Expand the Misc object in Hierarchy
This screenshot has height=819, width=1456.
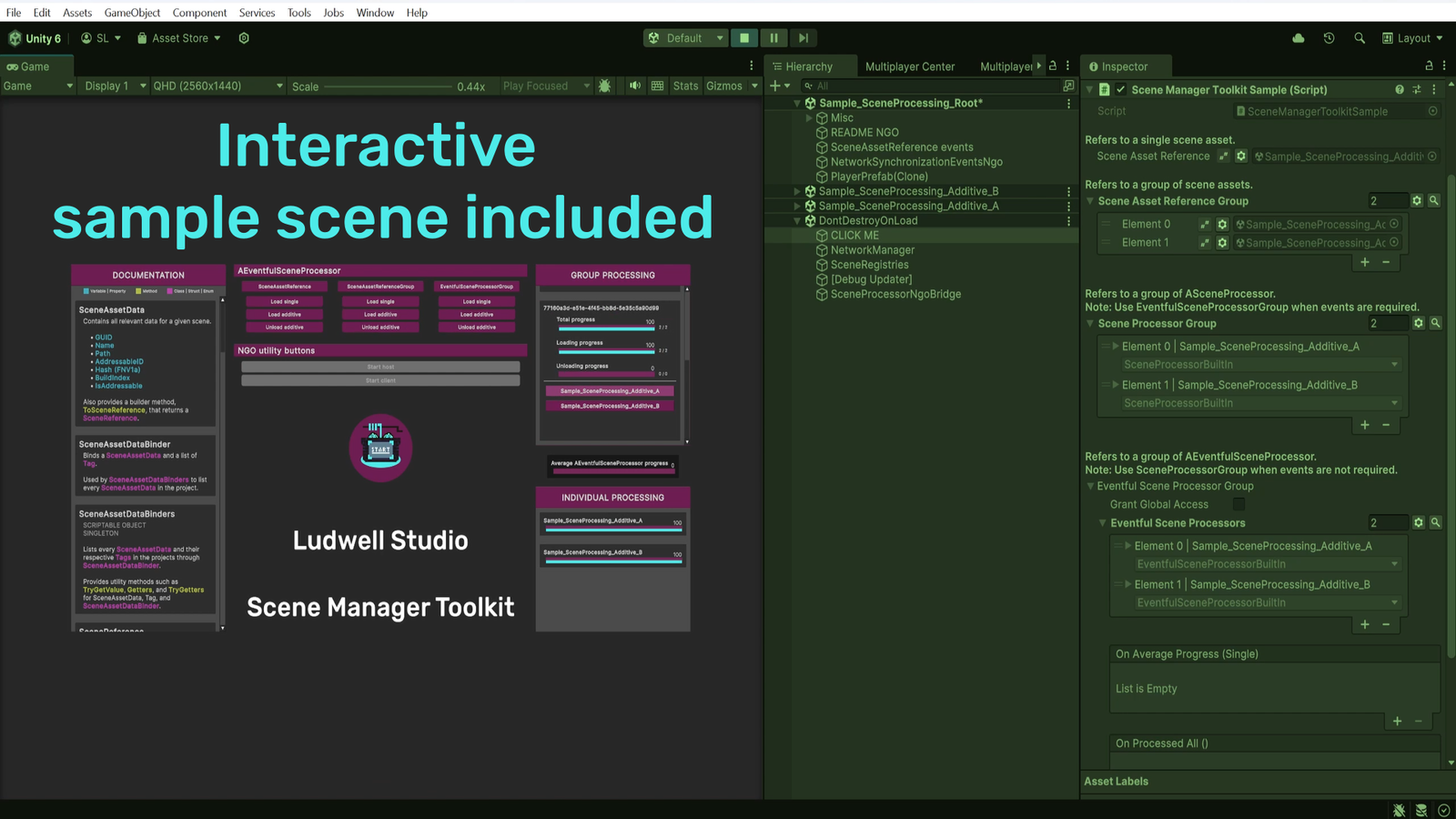809,118
